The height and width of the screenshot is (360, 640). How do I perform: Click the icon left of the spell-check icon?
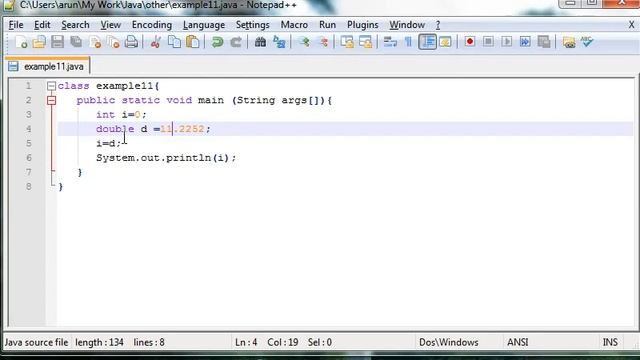click(569, 42)
